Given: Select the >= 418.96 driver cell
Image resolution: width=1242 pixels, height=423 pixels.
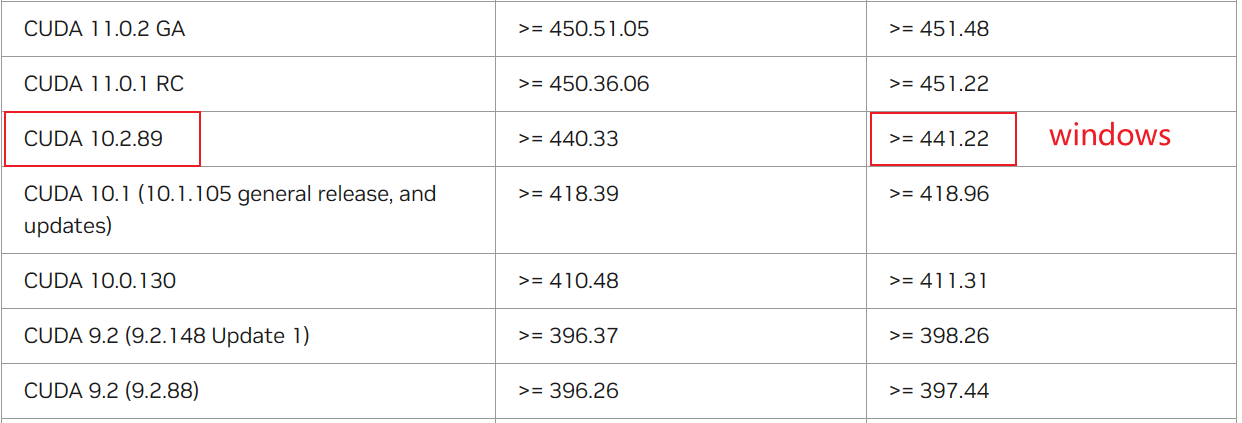Looking at the screenshot, I should pos(938,194).
